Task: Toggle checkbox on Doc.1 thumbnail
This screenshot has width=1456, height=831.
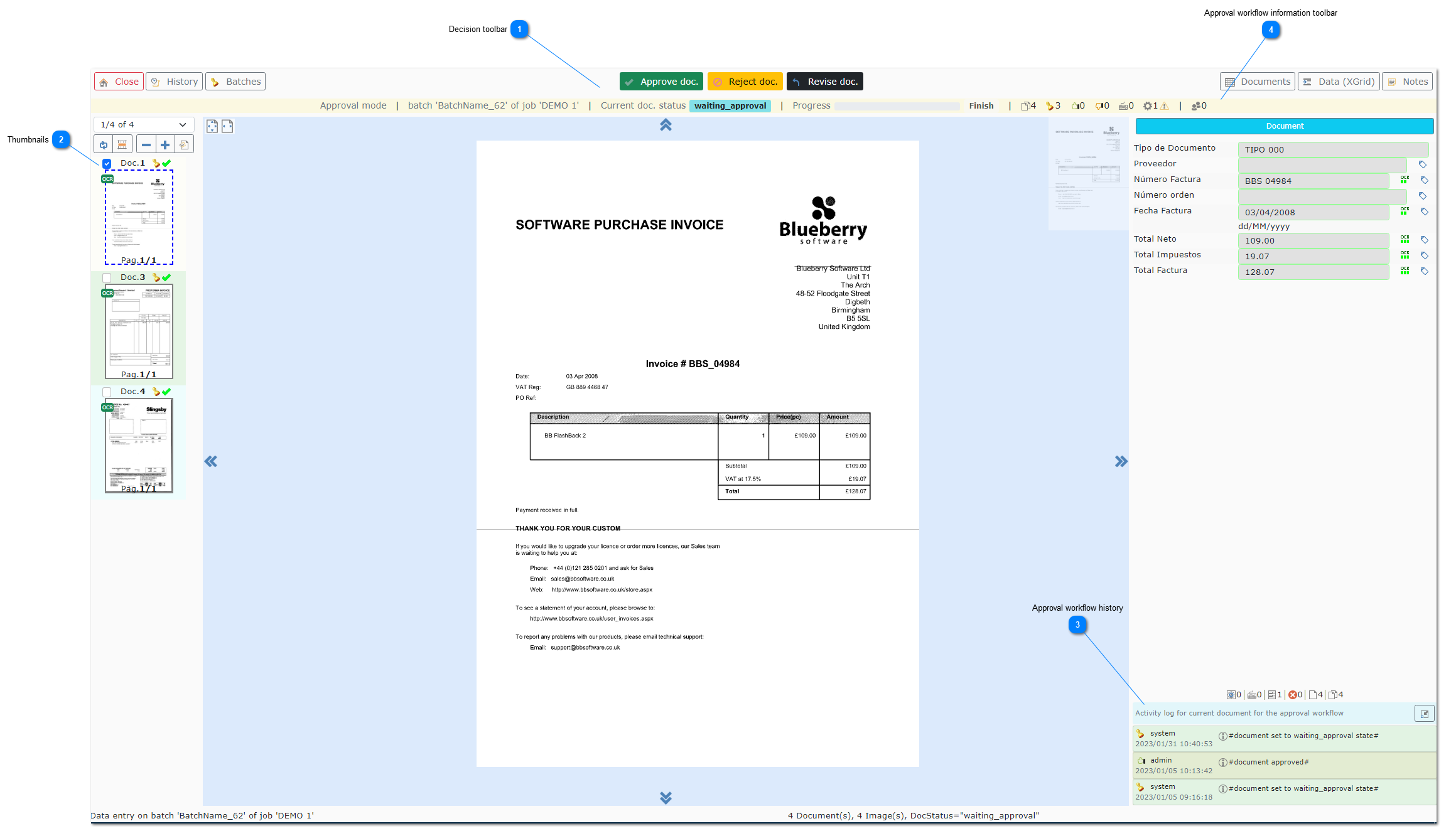Action: (107, 163)
